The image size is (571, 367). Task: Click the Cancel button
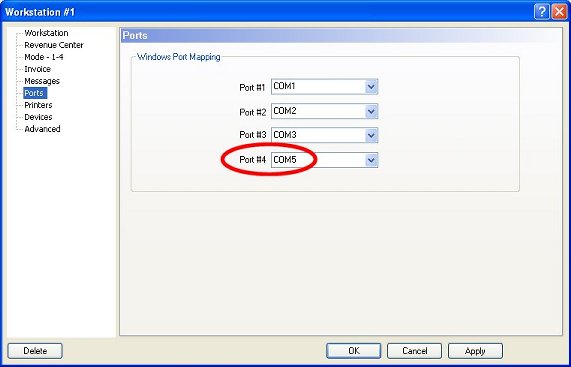pos(414,351)
